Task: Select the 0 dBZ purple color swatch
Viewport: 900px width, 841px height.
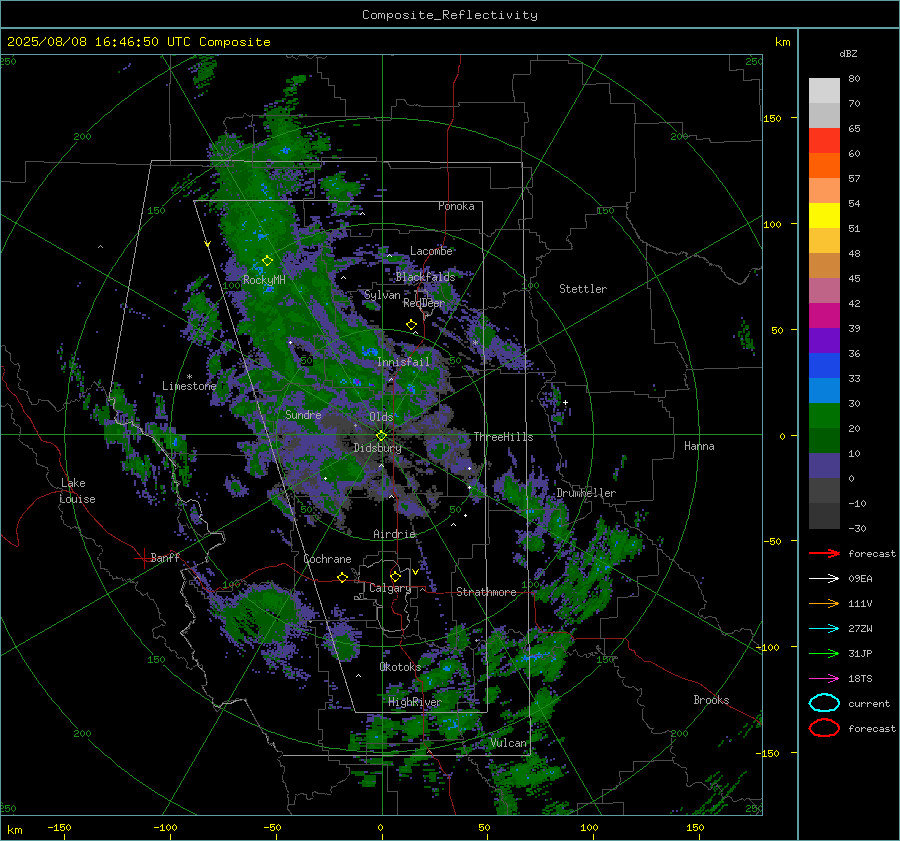Action: [824, 466]
